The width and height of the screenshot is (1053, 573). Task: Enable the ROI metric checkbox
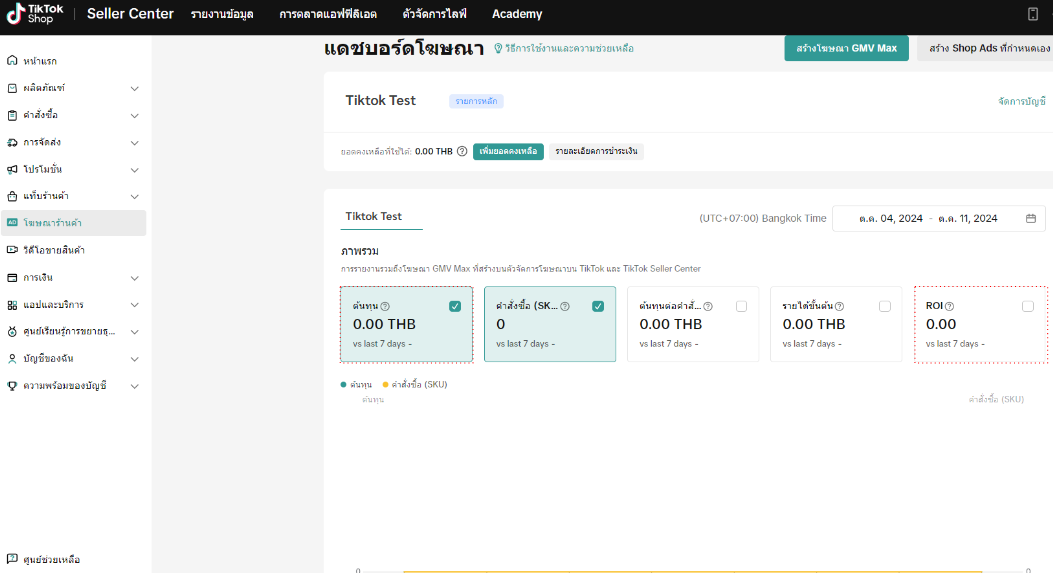1028,306
